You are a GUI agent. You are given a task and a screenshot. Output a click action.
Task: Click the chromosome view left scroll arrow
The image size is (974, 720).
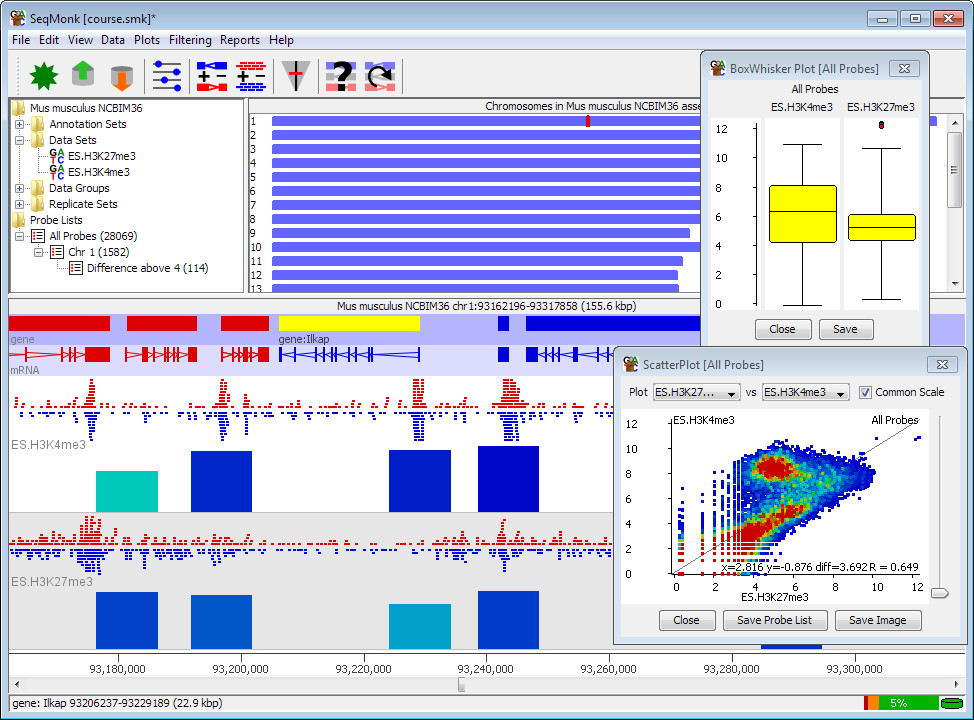(x=17, y=685)
